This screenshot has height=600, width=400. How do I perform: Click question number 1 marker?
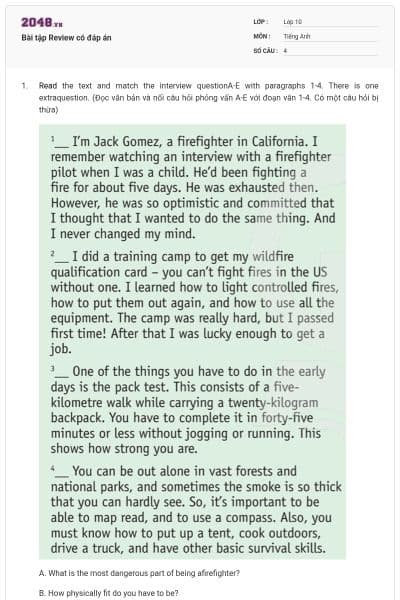[24, 86]
